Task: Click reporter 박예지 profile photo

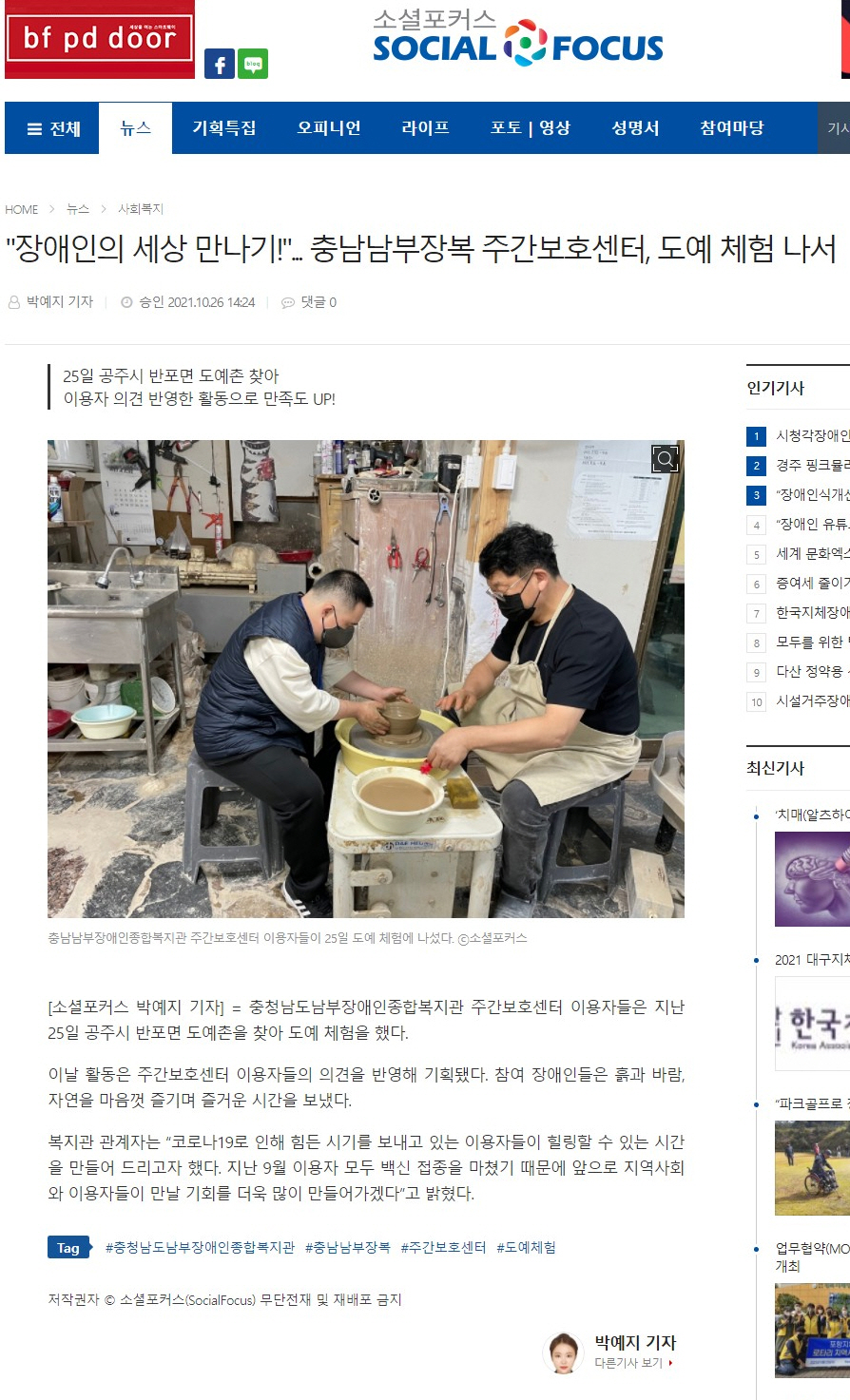Action: pyautogui.click(x=562, y=1352)
